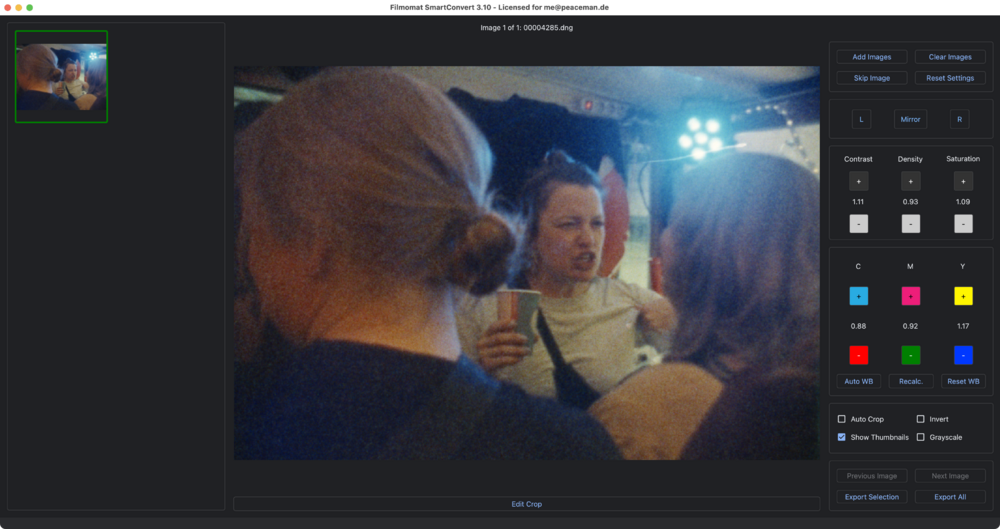Viewport: 1000px width, 529px height.
Task: Click the magenta plus color button
Action: pos(910,297)
